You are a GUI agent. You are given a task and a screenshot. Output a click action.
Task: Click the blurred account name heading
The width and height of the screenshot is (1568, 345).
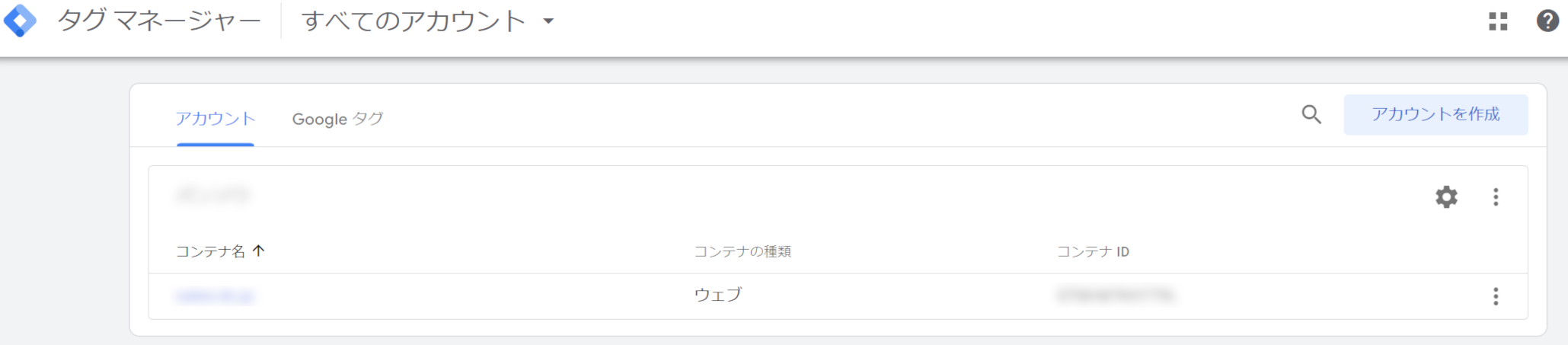pyautogui.click(x=212, y=196)
